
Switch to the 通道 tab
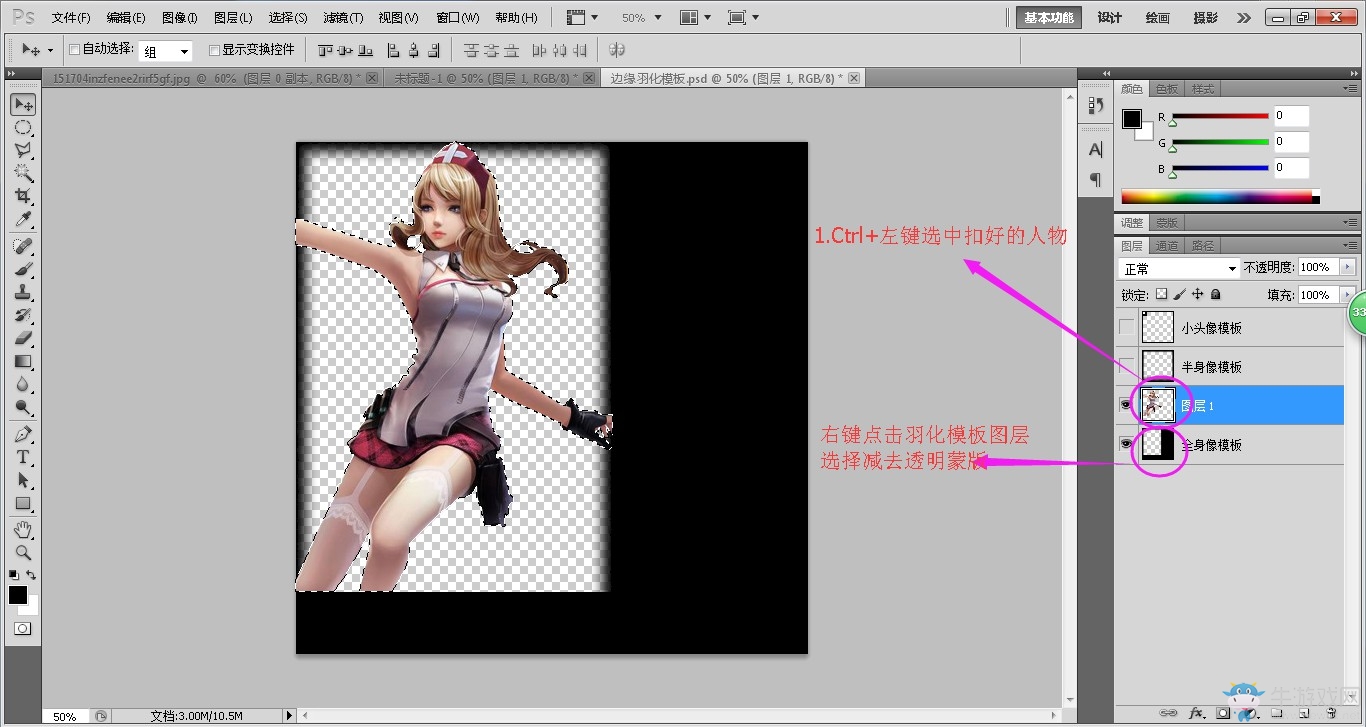[x=1167, y=245]
